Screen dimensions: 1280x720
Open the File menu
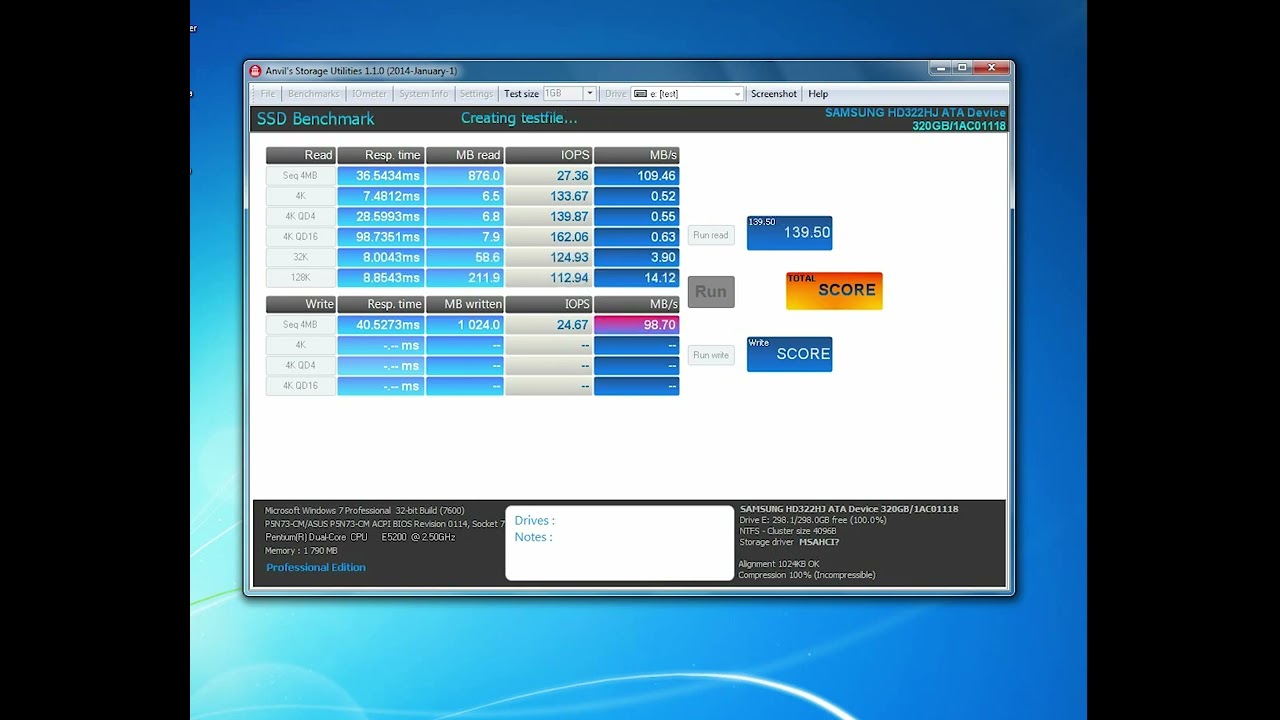[267, 94]
